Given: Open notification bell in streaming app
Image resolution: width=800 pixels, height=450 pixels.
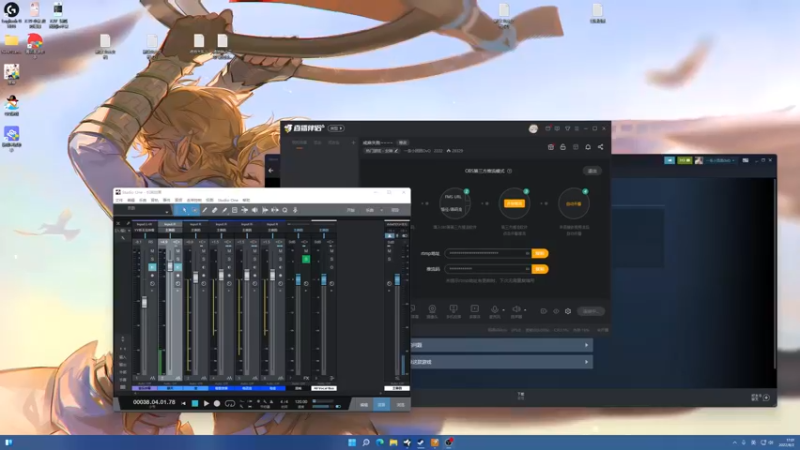Looking at the screenshot, I should click(x=588, y=147).
